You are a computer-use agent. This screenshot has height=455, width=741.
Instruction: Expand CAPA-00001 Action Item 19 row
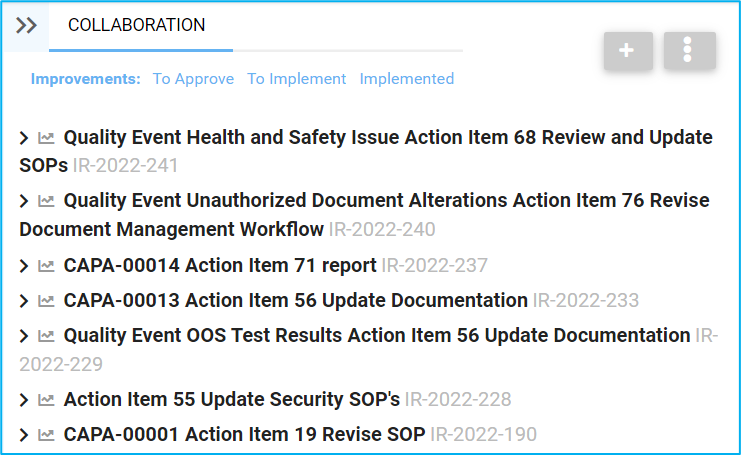click(x=24, y=435)
